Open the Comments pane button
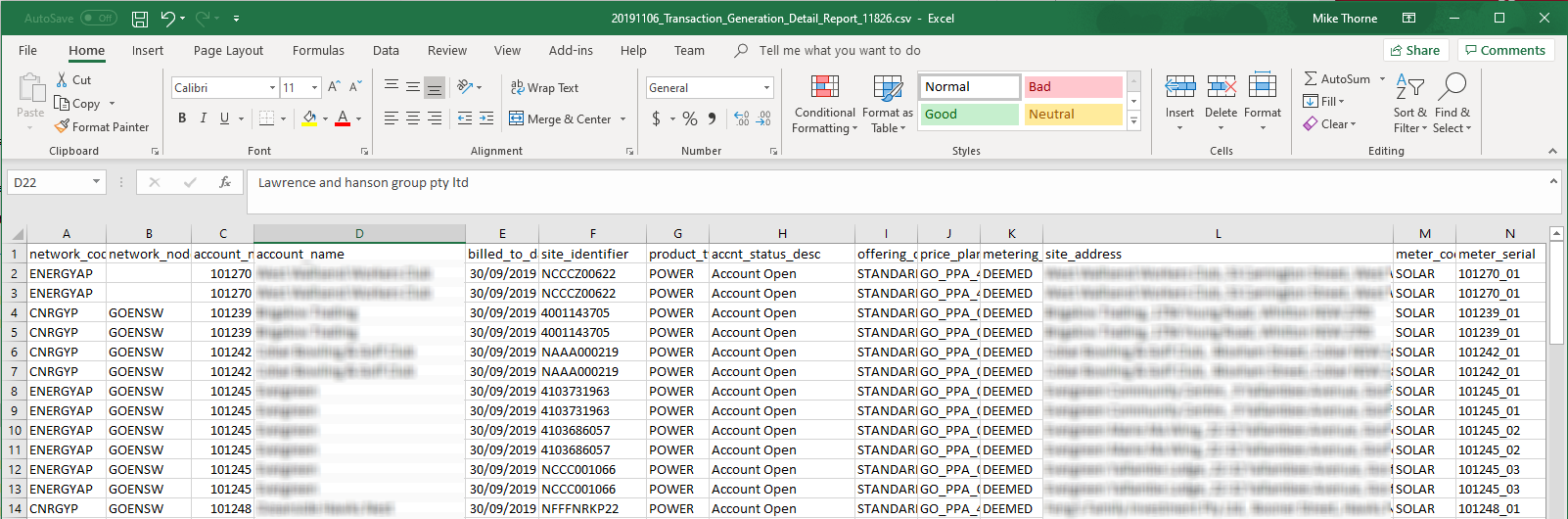This screenshot has width=1568, height=519. coord(1505,50)
